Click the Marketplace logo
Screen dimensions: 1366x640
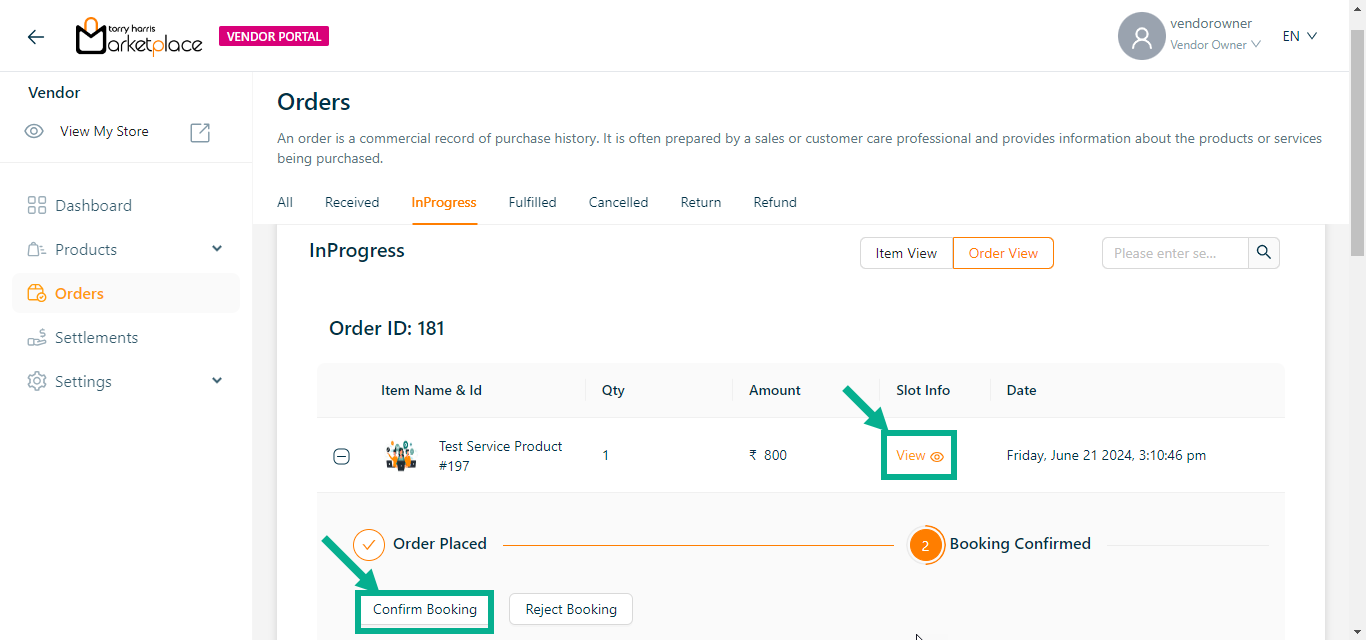click(139, 37)
